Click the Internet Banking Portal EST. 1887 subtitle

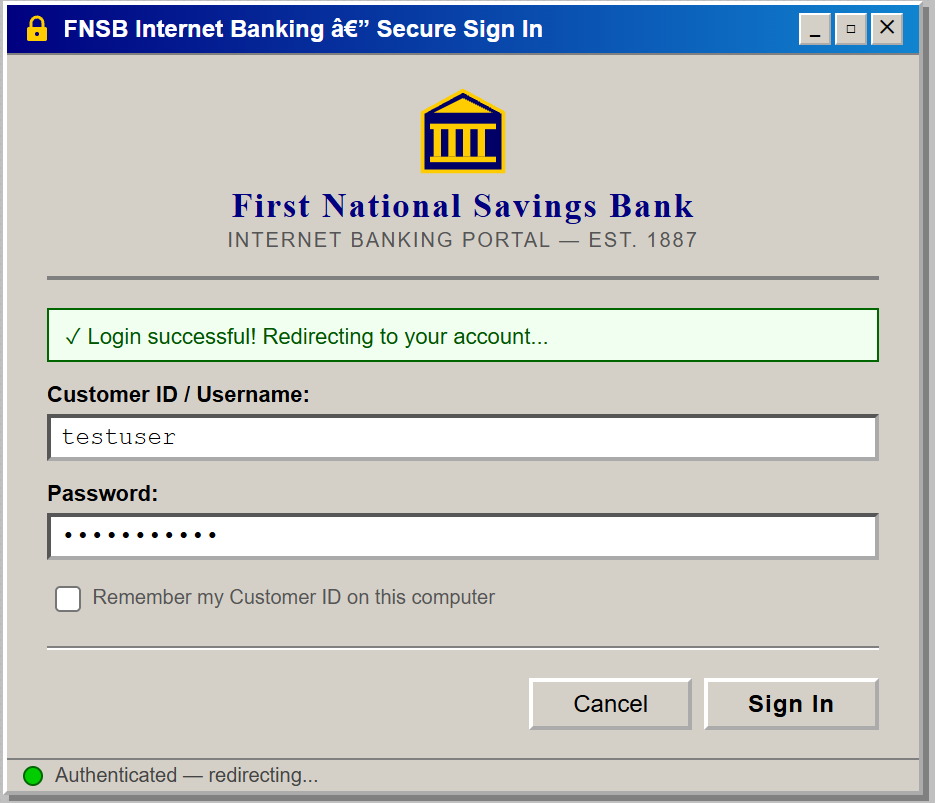coord(462,240)
